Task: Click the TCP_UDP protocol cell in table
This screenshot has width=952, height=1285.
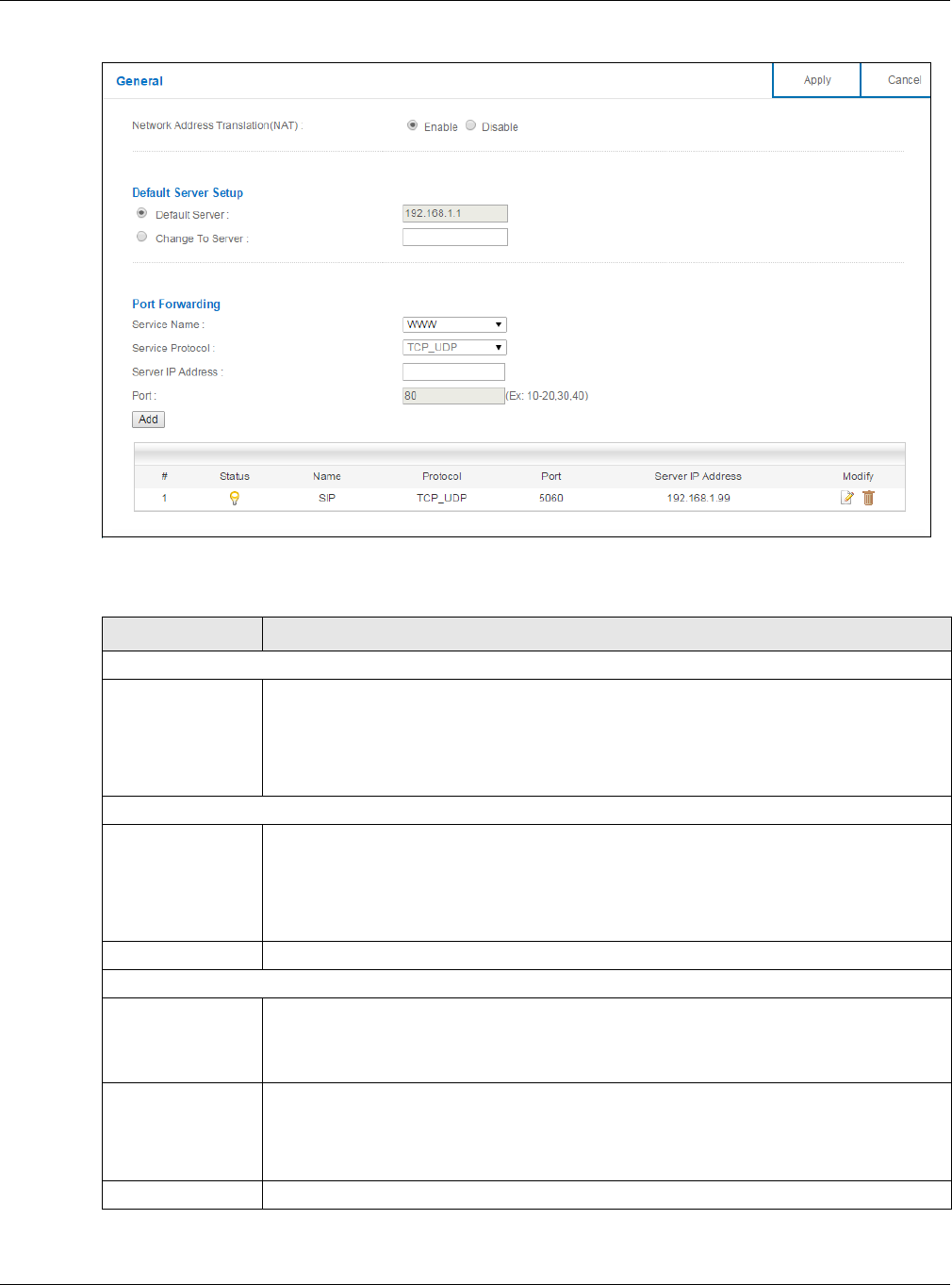Action: click(x=442, y=498)
